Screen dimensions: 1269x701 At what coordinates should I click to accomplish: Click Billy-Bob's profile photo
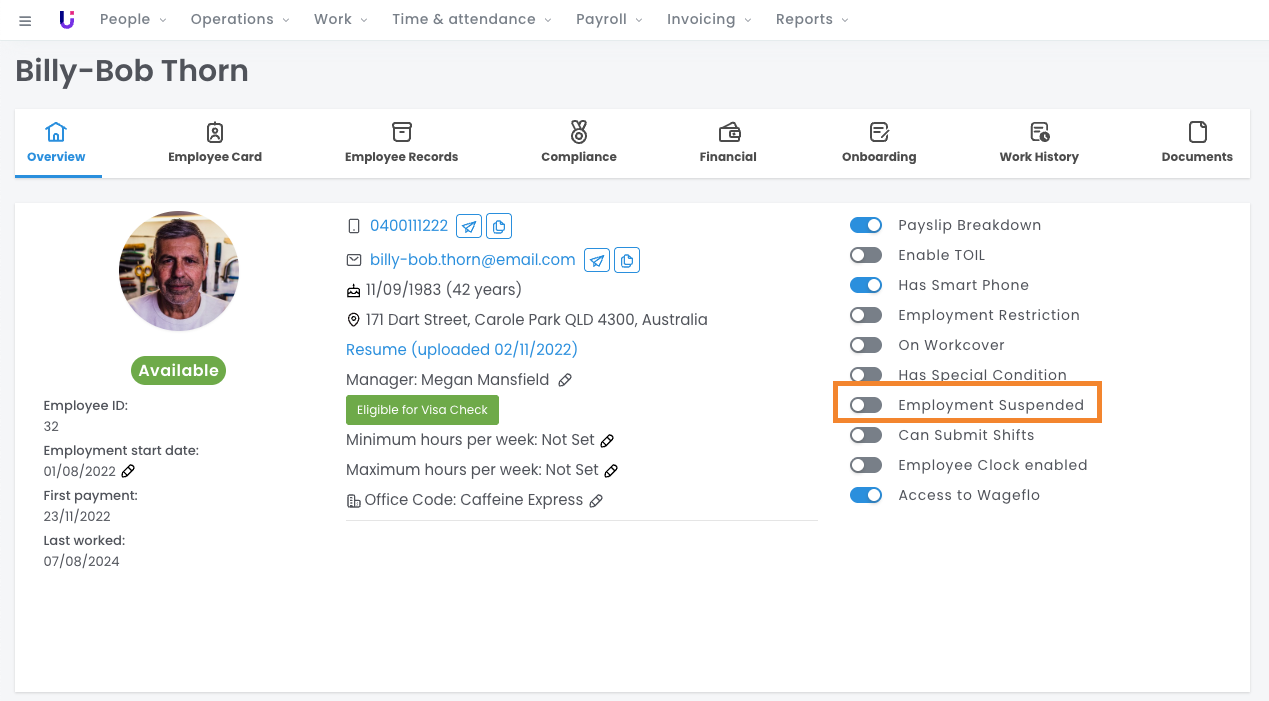tap(179, 271)
